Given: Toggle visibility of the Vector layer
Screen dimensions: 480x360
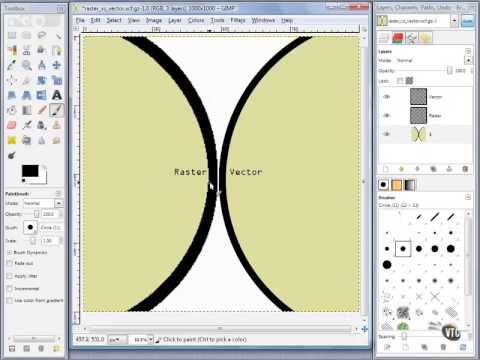Looking at the screenshot, I should pos(387,97).
